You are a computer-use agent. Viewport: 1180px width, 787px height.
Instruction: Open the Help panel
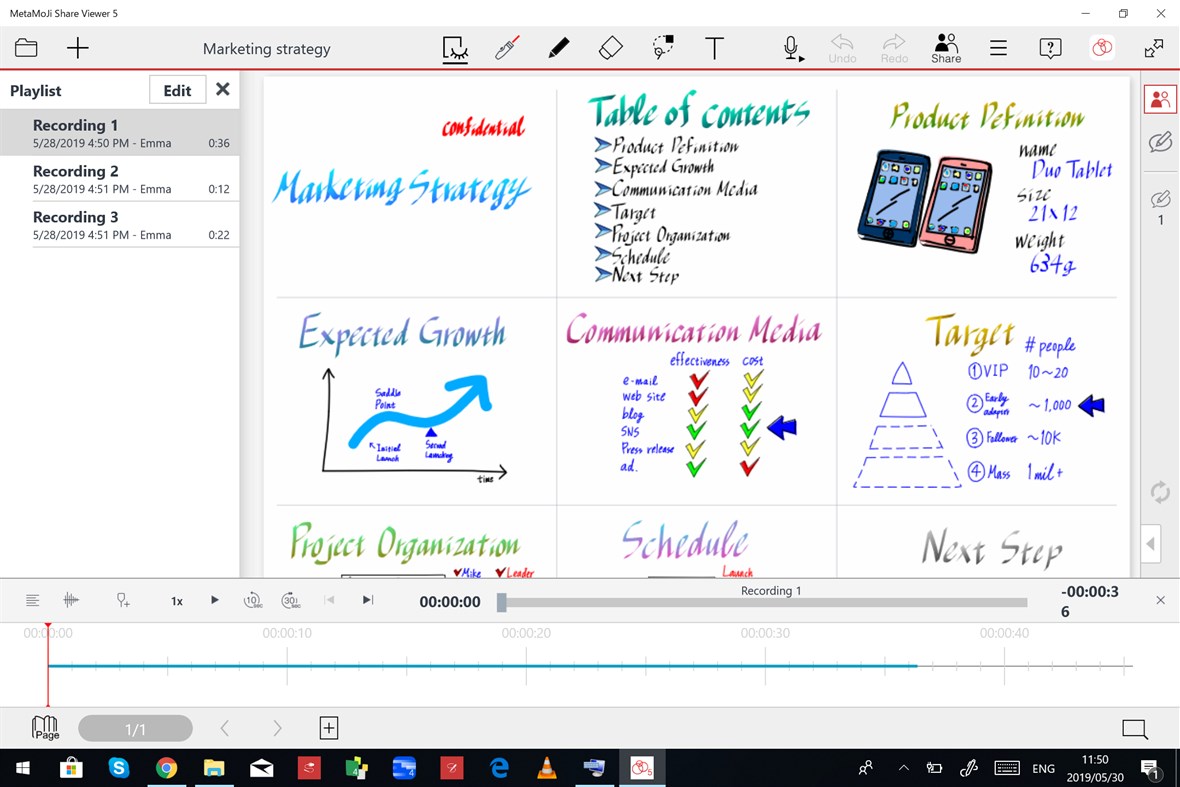coord(1049,47)
